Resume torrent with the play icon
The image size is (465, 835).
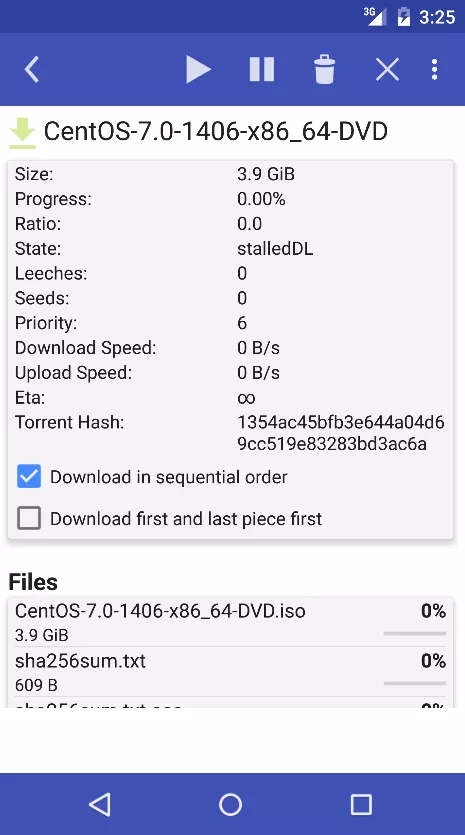pos(198,70)
